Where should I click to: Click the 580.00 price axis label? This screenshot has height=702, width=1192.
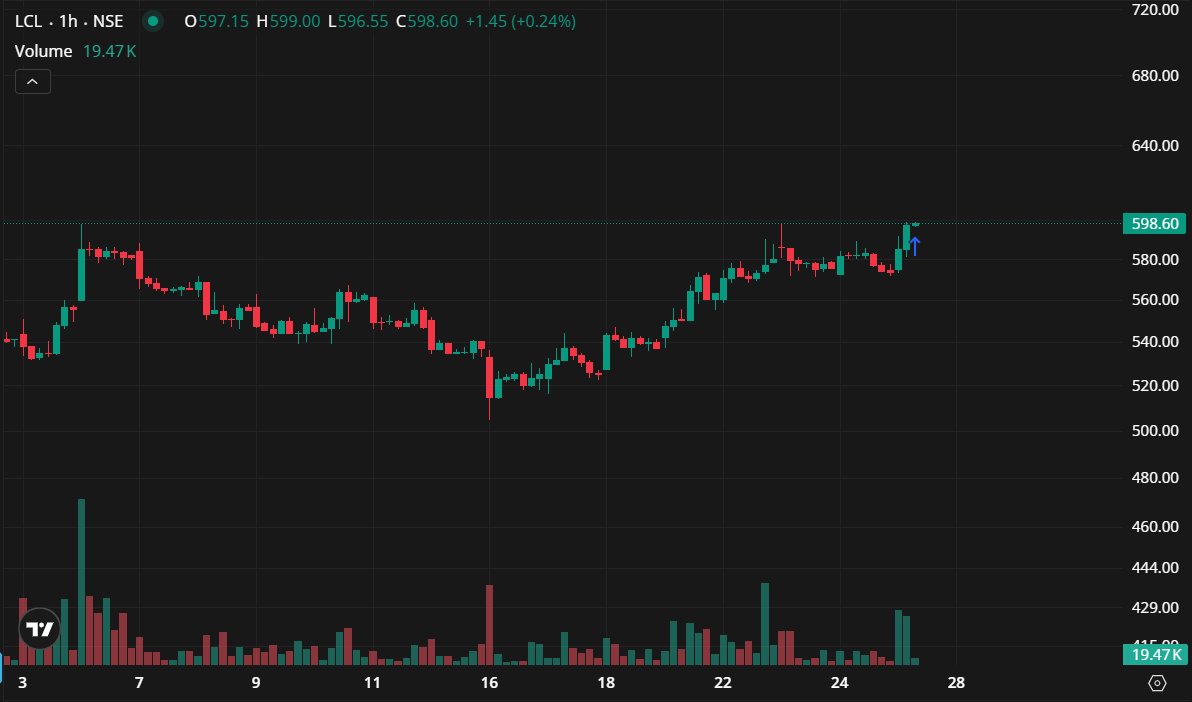[1155, 259]
